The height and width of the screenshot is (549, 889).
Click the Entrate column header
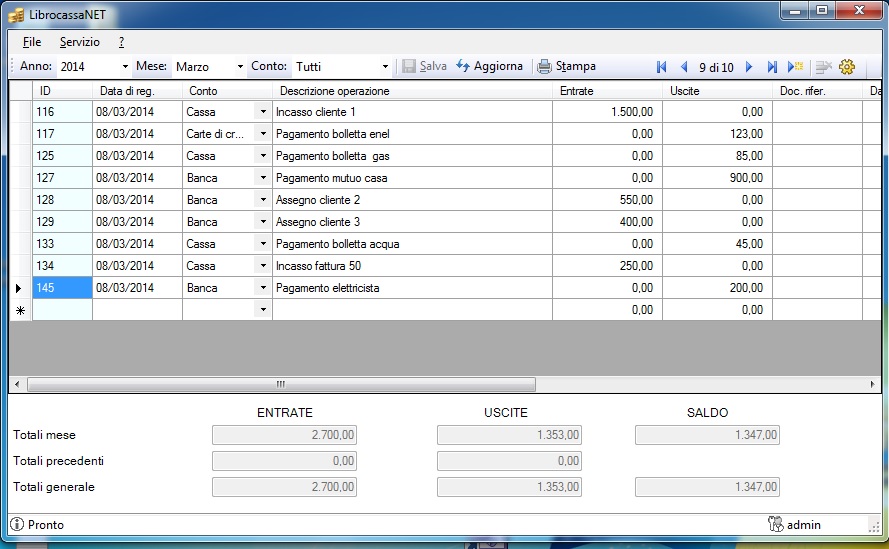coord(607,91)
